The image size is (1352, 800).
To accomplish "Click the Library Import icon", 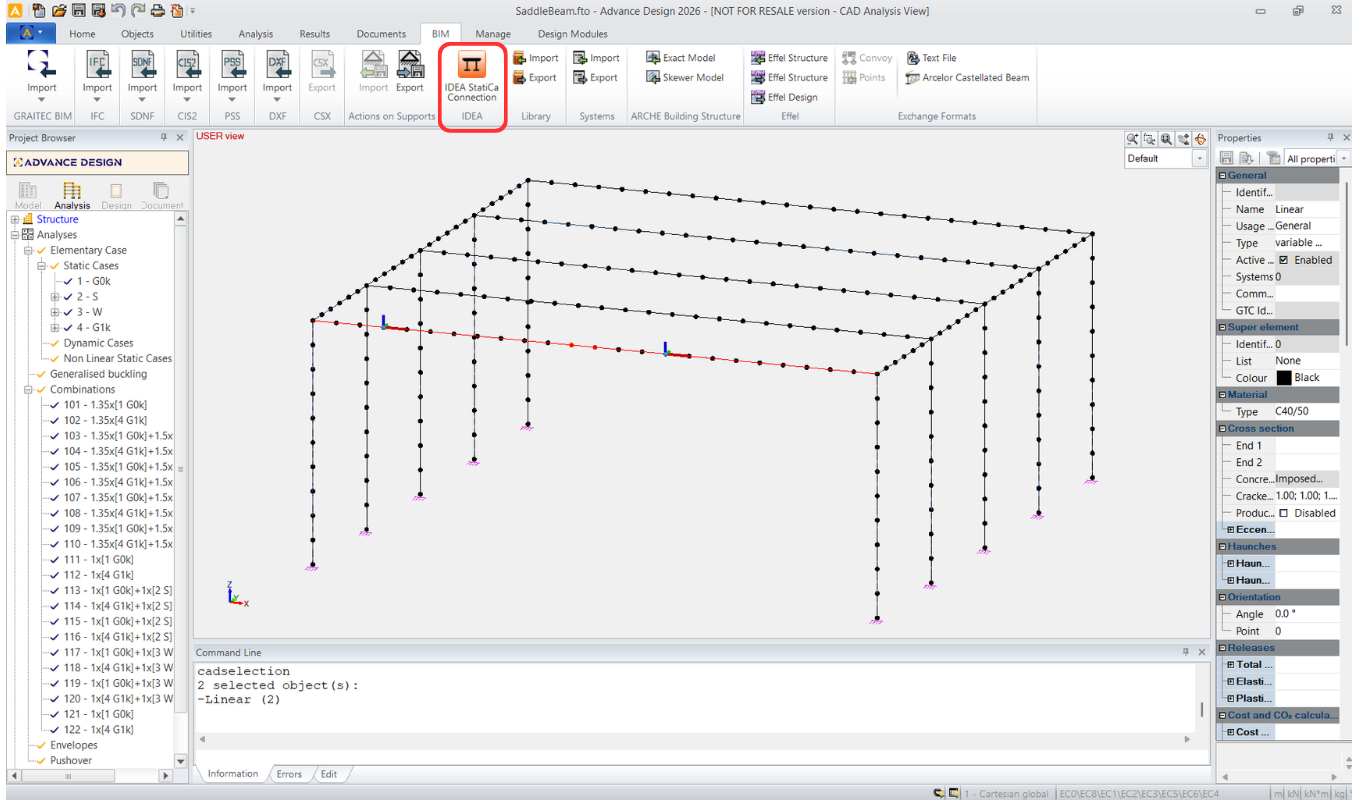I will (520, 58).
